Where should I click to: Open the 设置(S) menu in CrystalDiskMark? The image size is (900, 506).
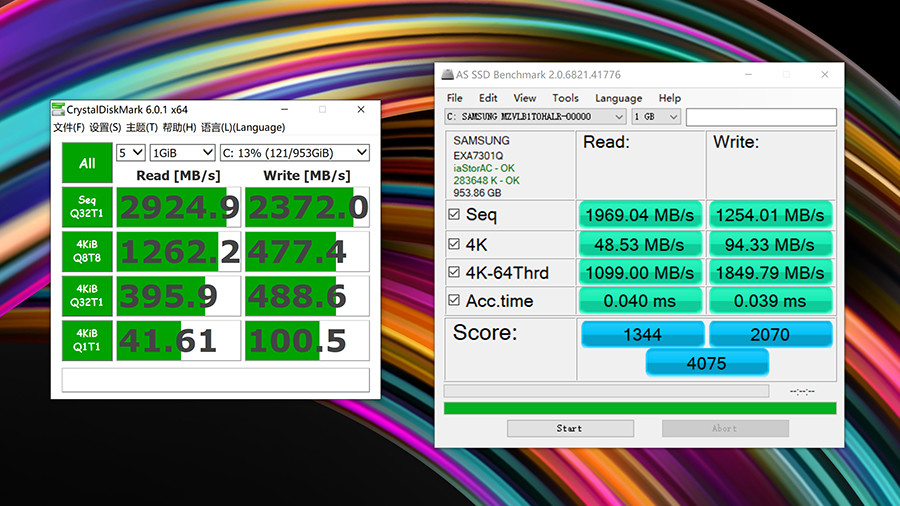tap(105, 127)
